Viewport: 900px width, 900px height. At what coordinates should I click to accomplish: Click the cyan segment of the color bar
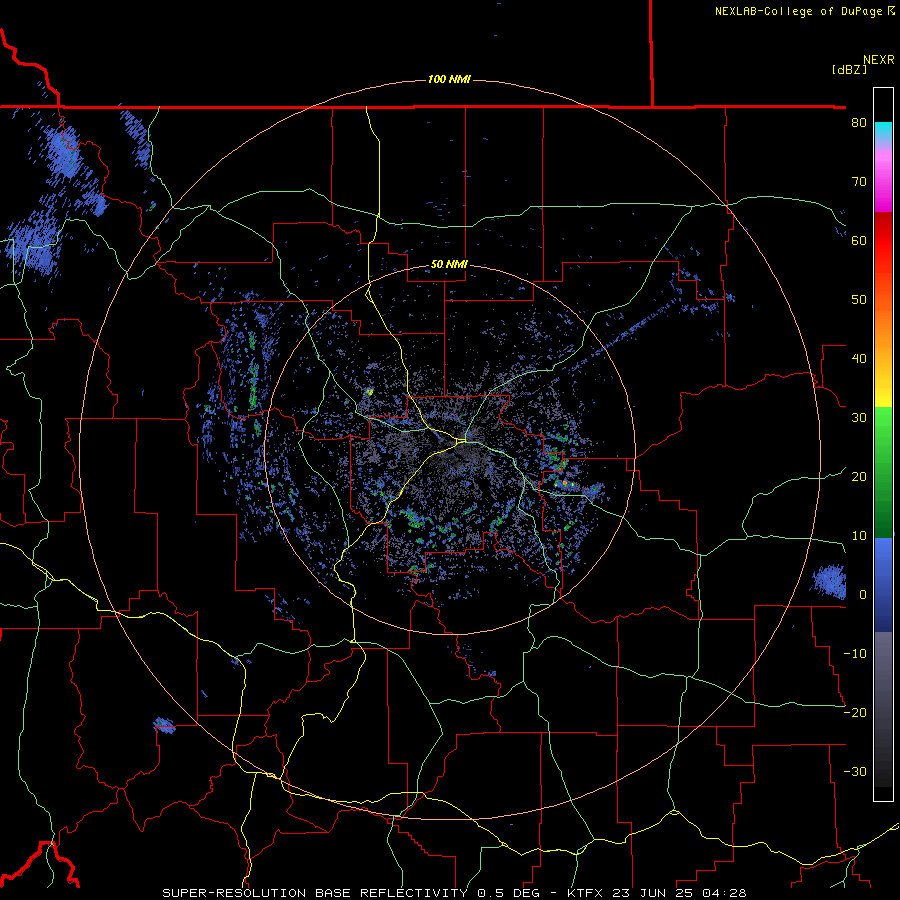click(883, 130)
